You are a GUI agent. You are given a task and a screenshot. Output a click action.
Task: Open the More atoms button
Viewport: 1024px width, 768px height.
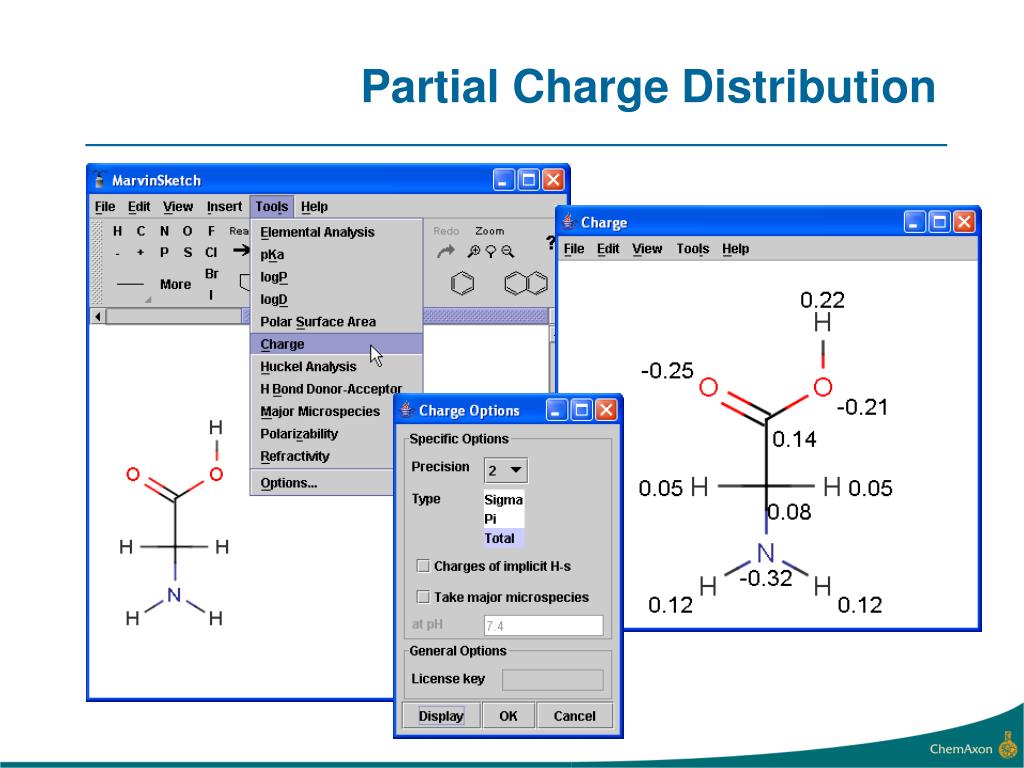click(176, 284)
